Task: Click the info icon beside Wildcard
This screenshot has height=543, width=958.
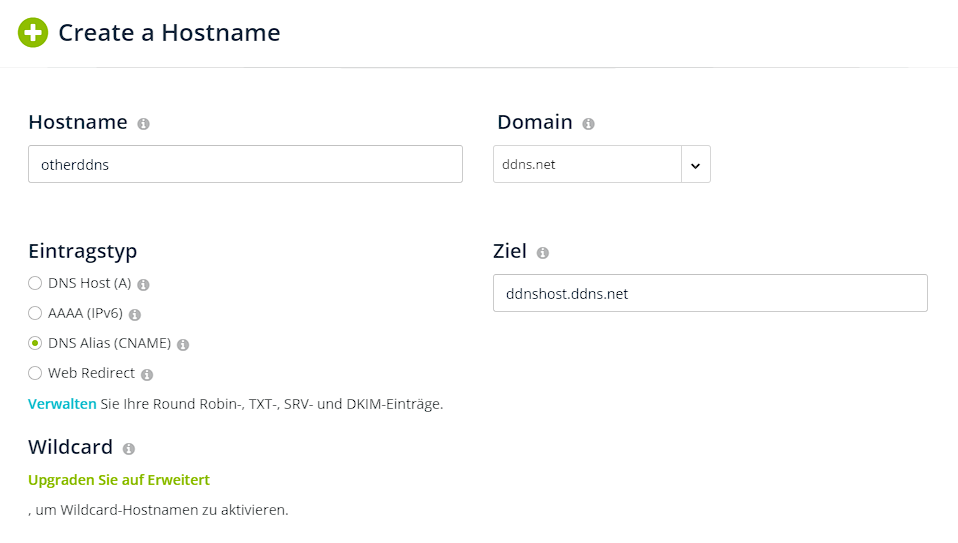Action: click(x=128, y=449)
